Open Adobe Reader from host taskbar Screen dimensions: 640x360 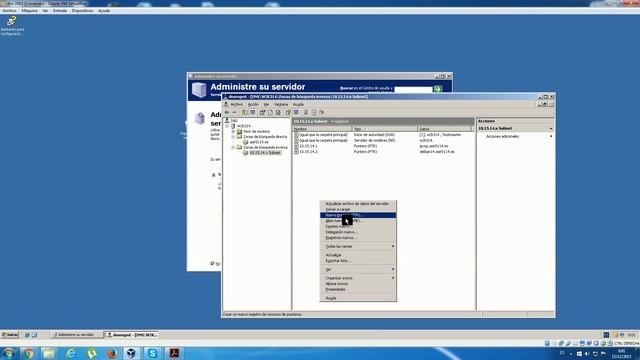pyautogui.click(x=174, y=353)
